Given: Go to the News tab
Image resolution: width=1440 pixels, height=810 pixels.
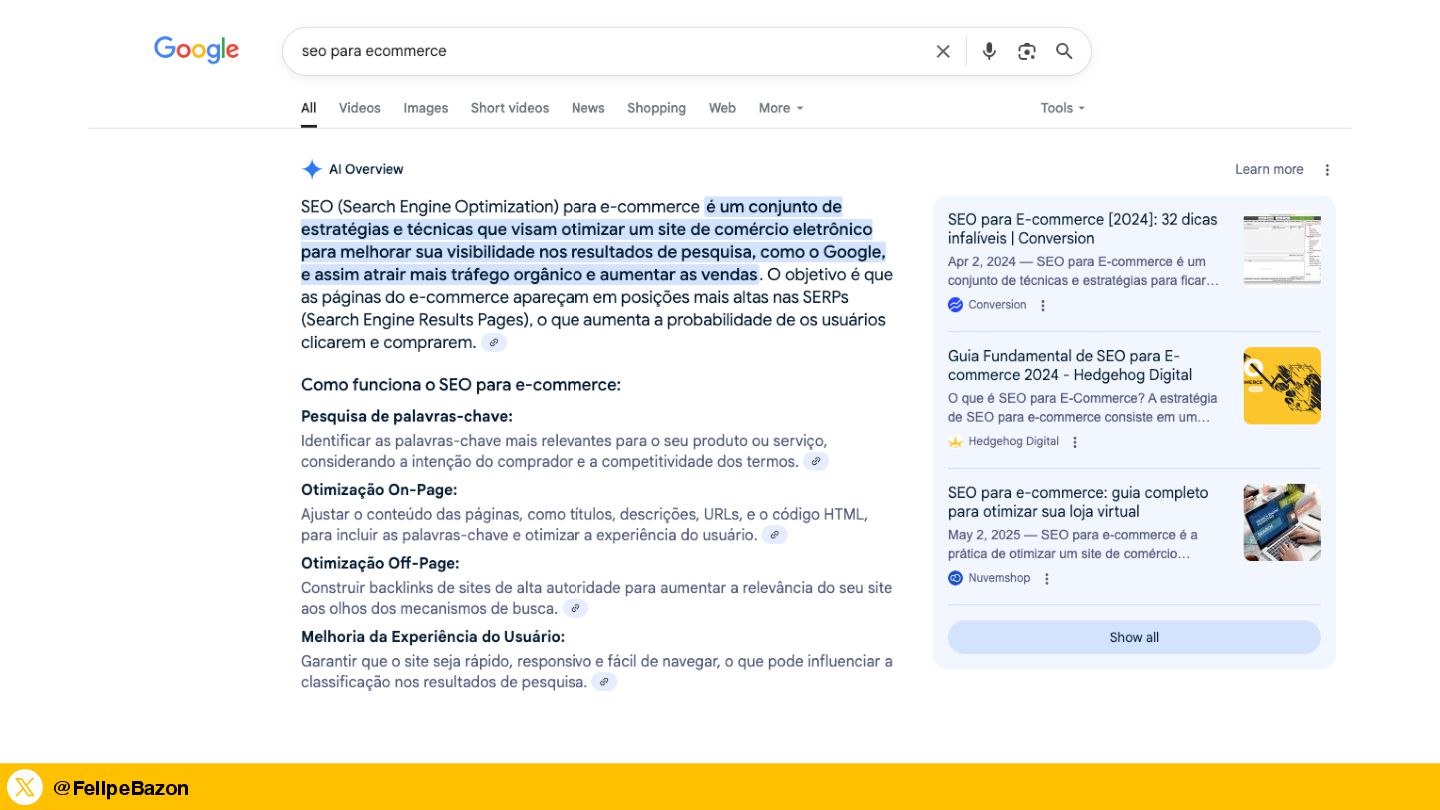Looking at the screenshot, I should 588,108.
